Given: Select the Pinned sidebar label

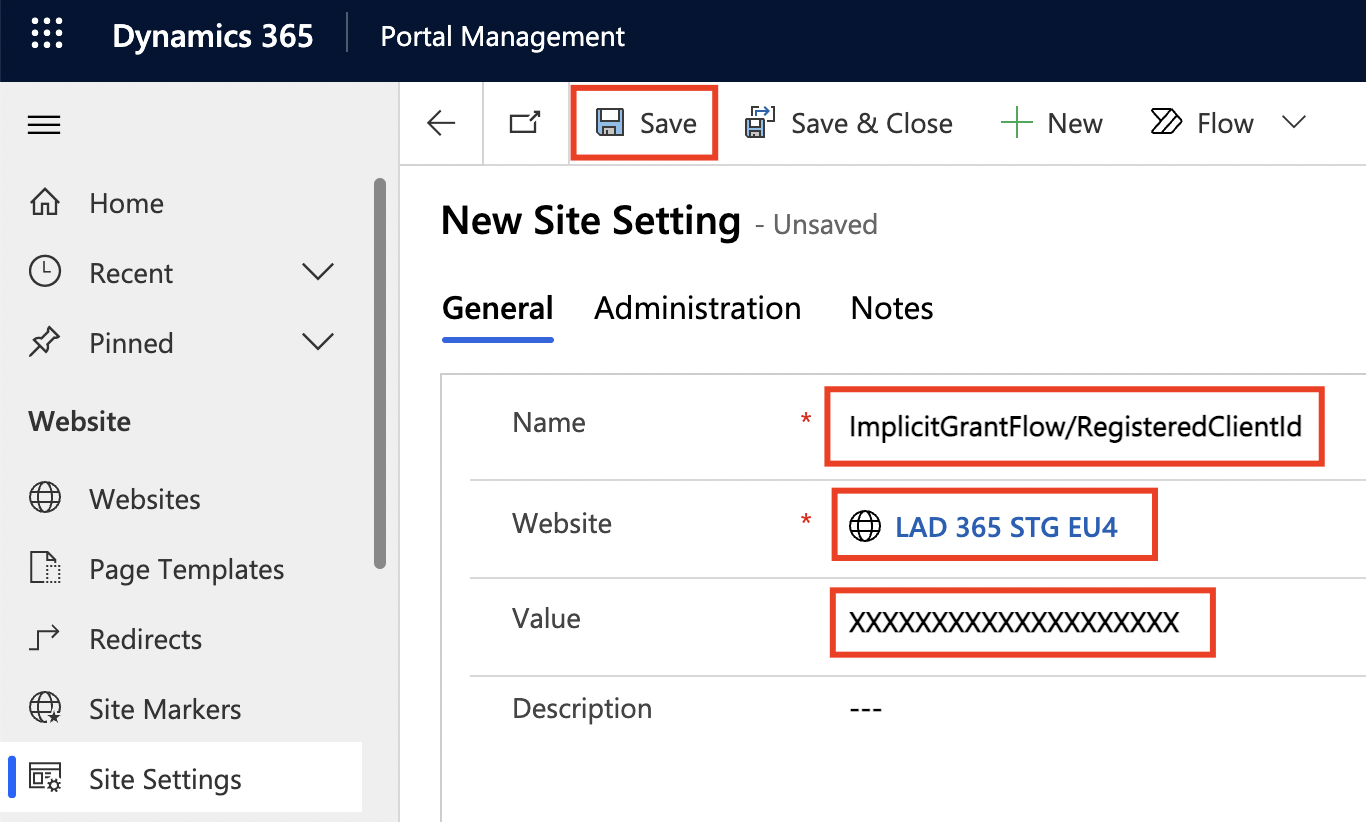Looking at the screenshot, I should click(131, 343).
